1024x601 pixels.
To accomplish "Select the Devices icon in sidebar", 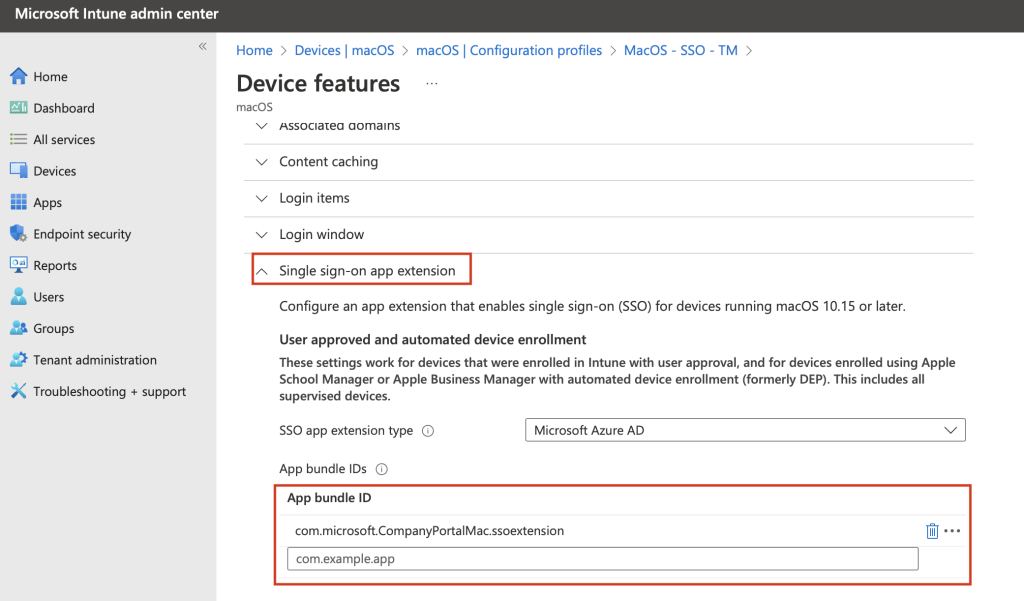I will coord(18,171).
